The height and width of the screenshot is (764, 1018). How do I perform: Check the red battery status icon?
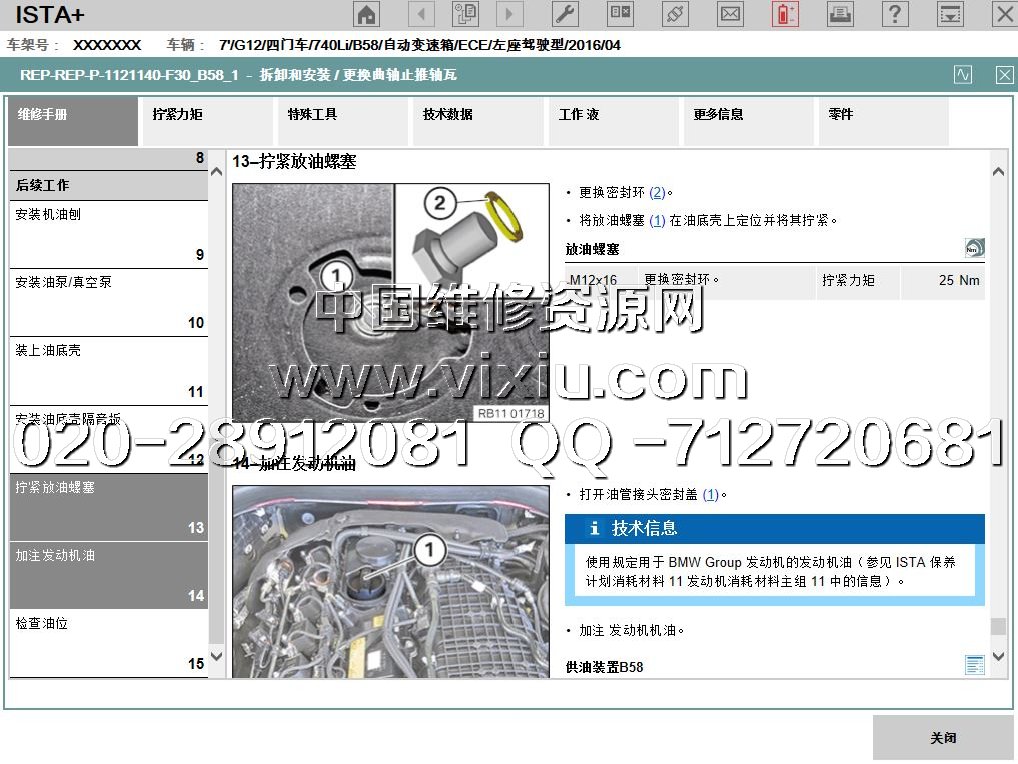click(x=785, y=14)
